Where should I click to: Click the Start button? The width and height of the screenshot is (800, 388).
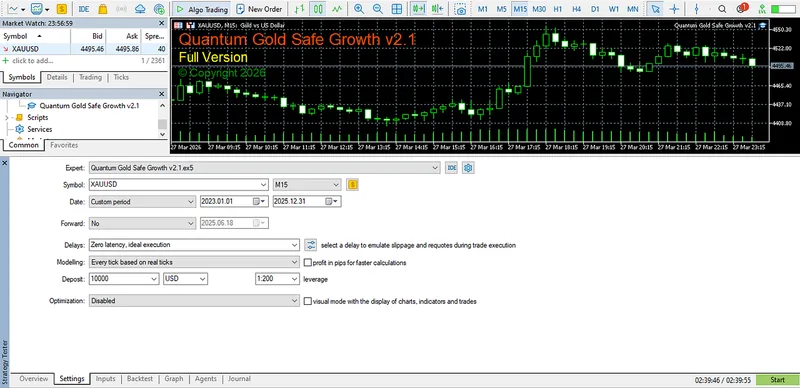click(x=778, y=380)
